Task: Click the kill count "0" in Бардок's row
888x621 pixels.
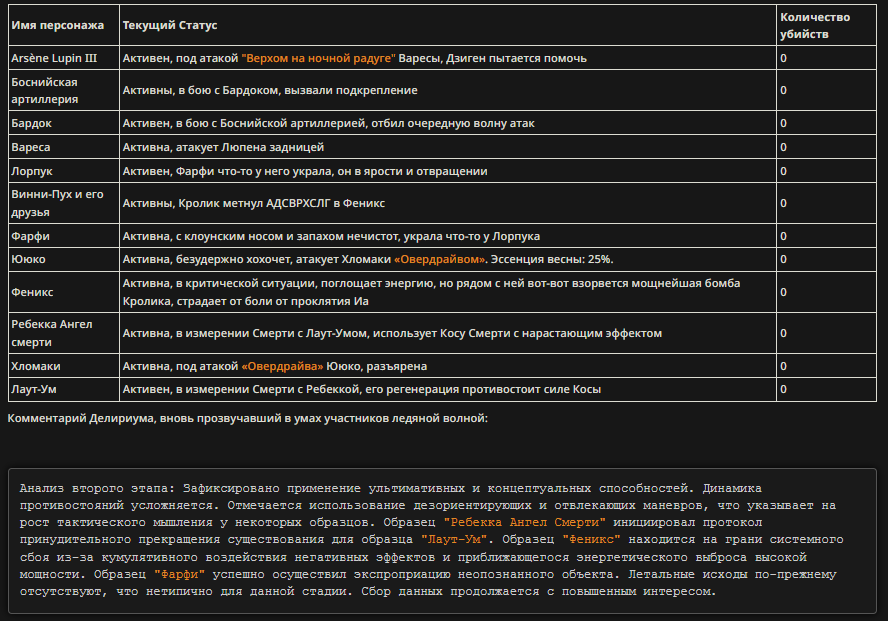Action: pyautogui.click(x=783, y=123)
